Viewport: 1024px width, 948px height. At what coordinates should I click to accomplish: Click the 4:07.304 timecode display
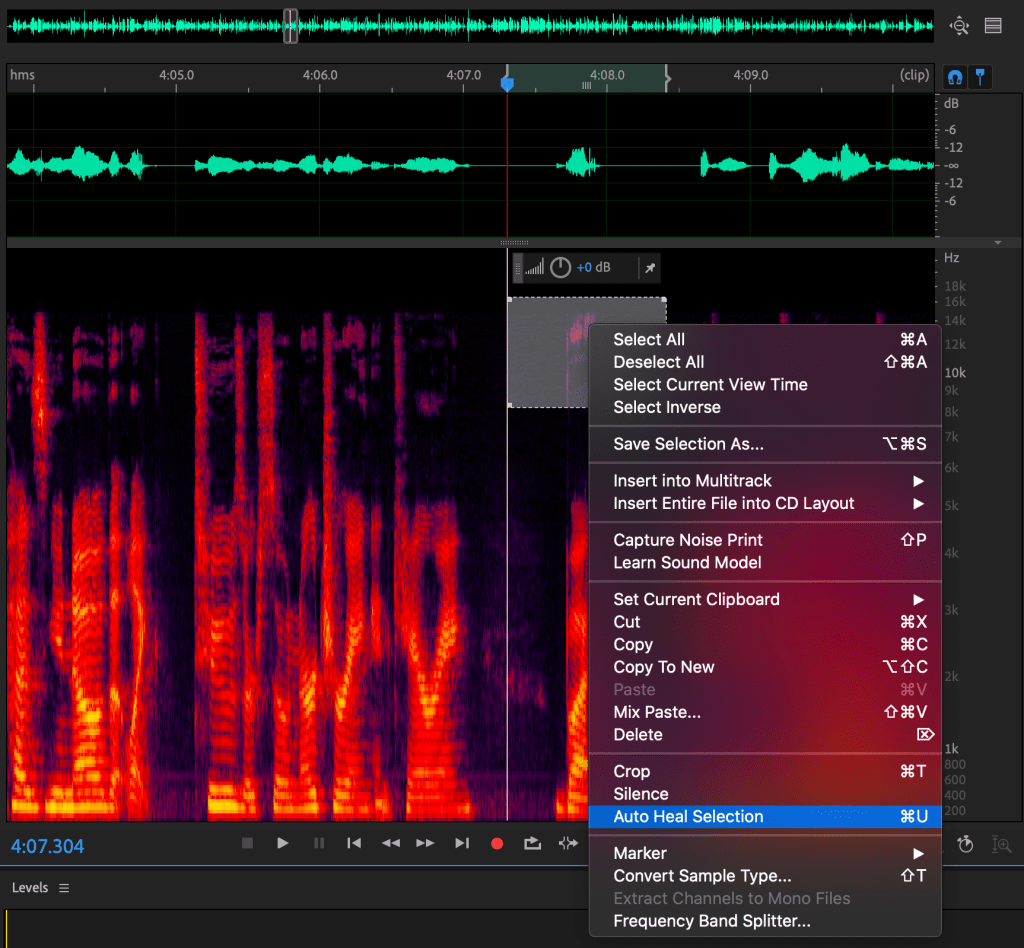[x=48, y=846]
